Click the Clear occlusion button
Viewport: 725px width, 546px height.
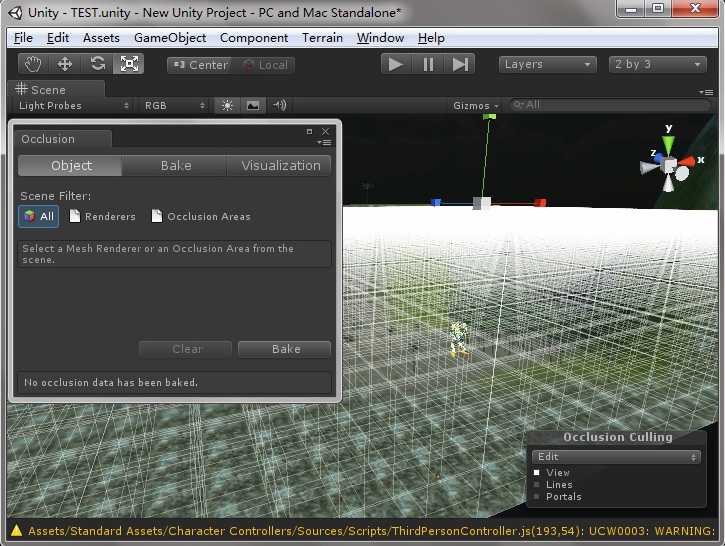(x=186, y=349)
